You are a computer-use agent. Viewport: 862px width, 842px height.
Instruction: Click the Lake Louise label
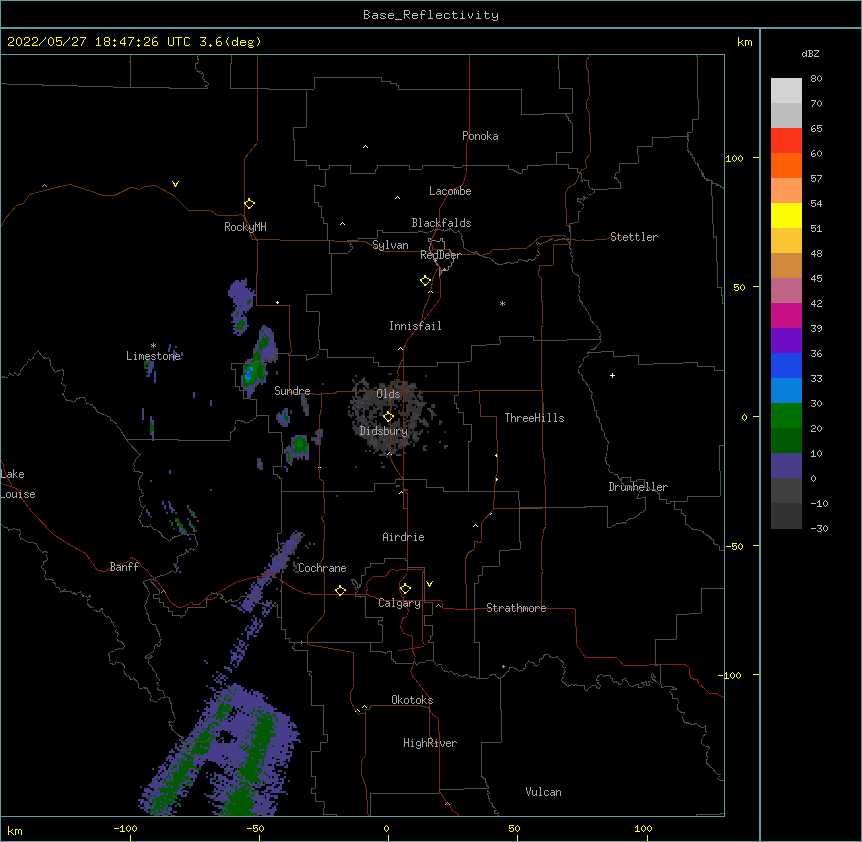[x=18, y=484]
